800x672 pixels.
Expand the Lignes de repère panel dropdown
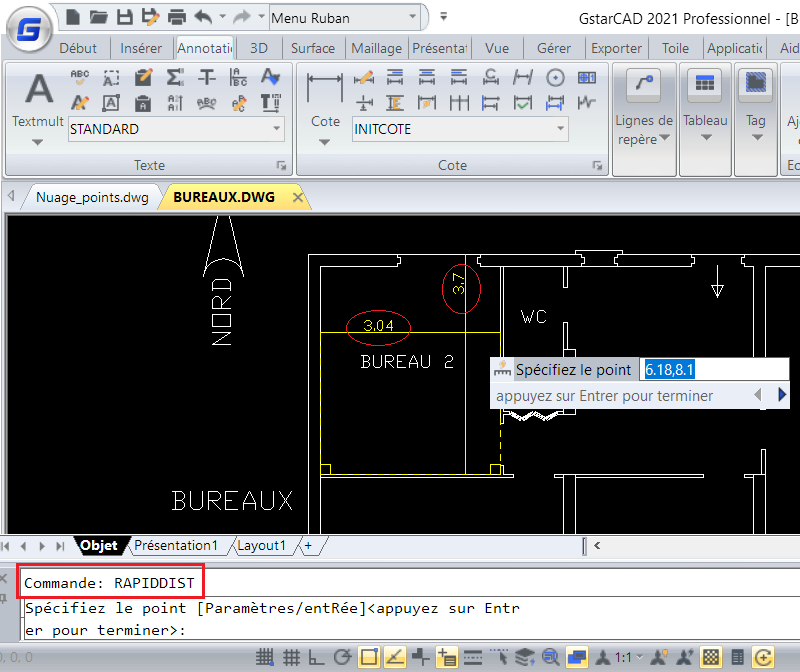[664, 138]
